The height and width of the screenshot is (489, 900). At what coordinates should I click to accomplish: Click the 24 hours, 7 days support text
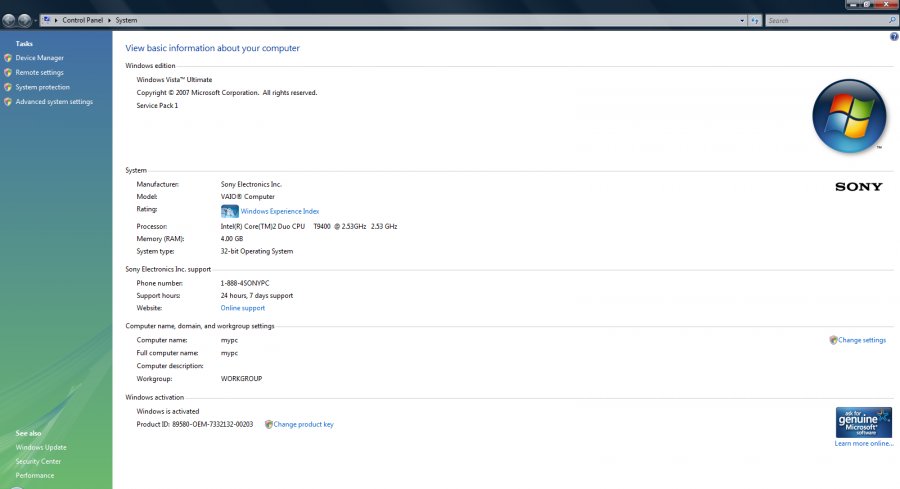(257, 296)
